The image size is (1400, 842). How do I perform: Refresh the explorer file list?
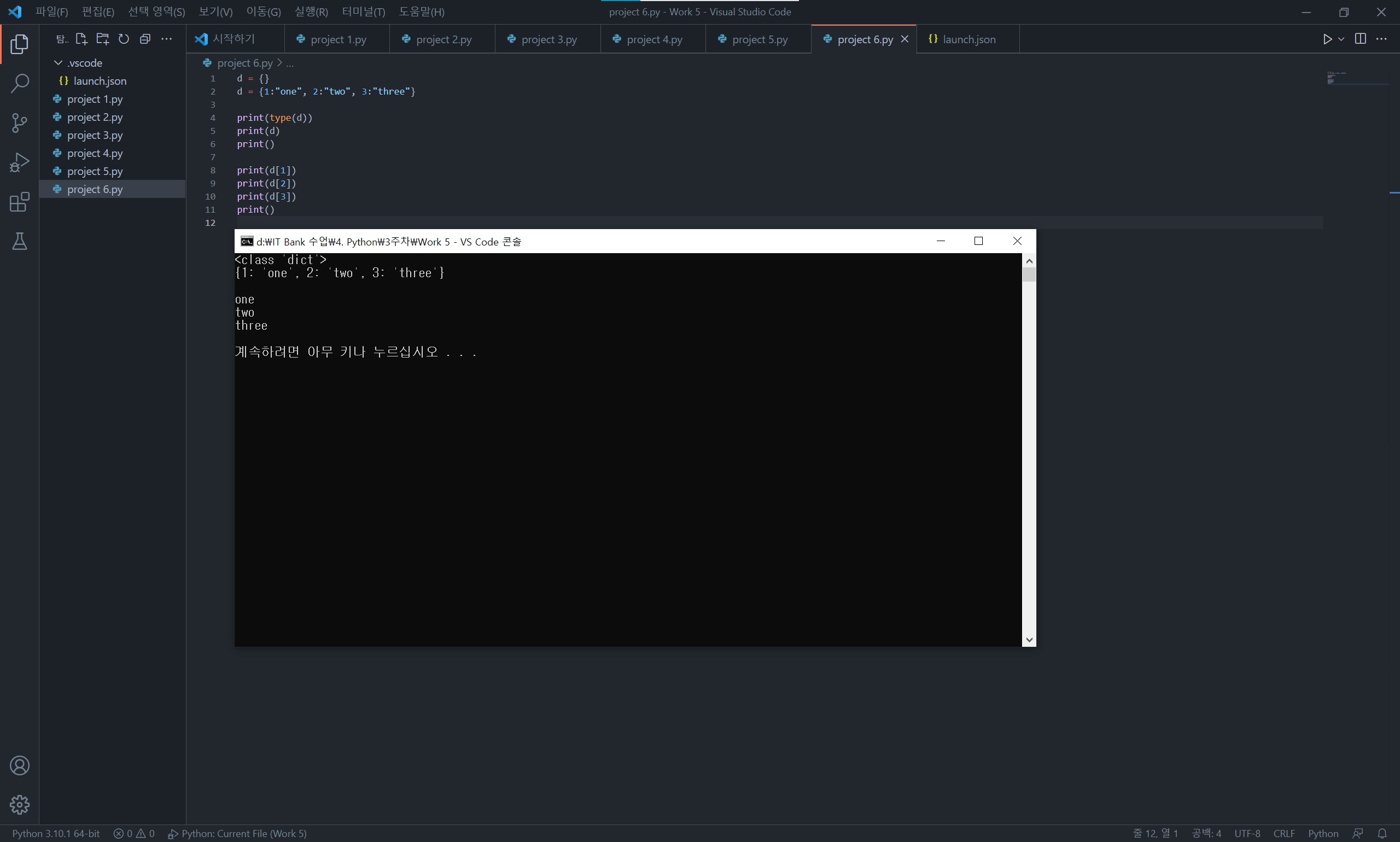[124, 39]
